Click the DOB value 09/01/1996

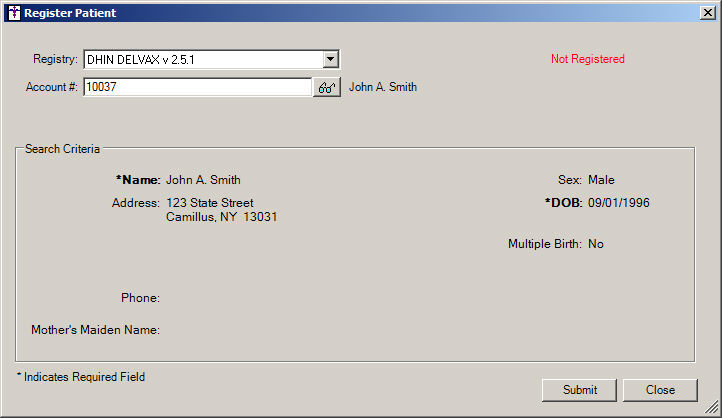618,203
